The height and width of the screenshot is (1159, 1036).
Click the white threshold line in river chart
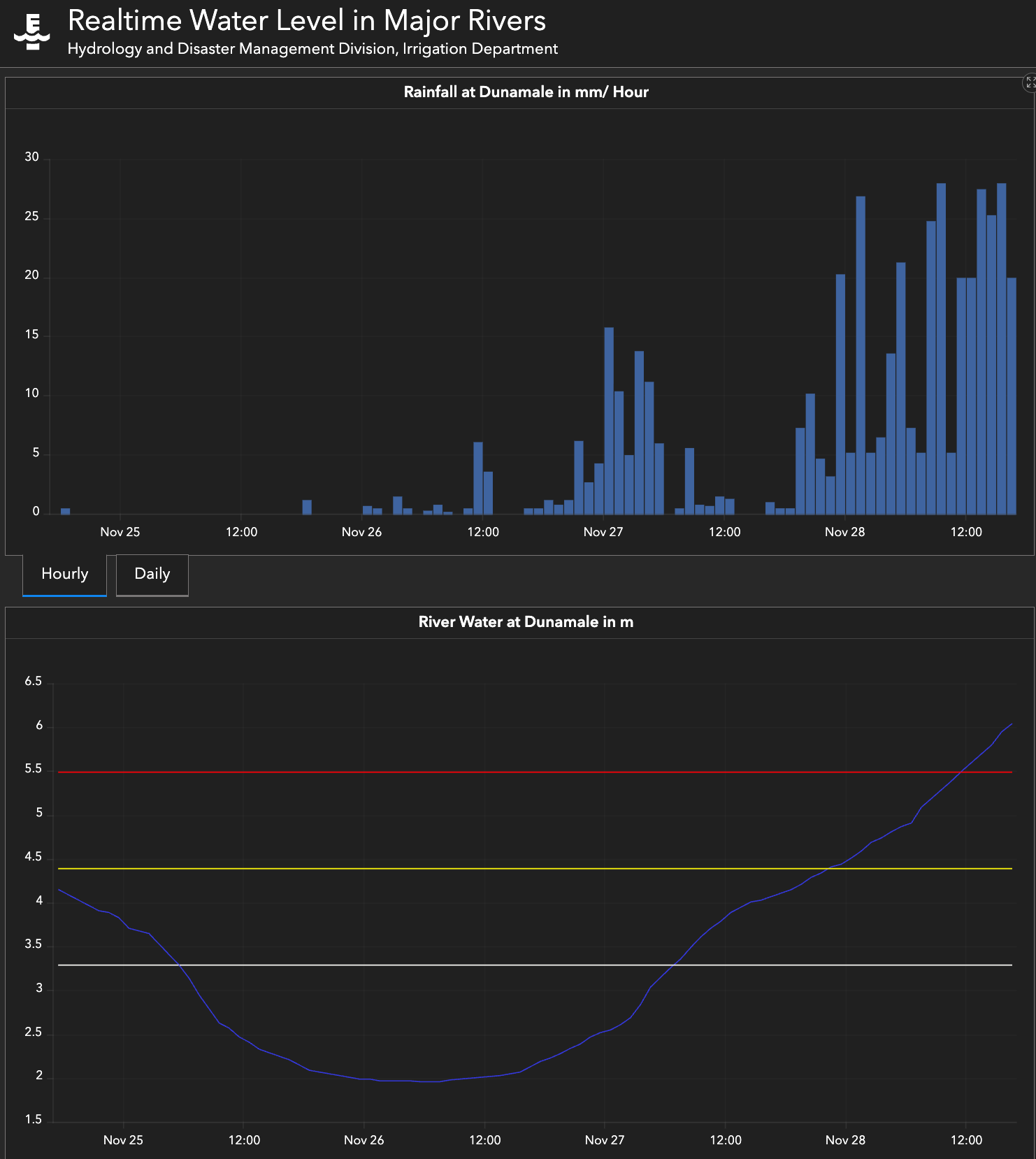[x=535, y=965]
